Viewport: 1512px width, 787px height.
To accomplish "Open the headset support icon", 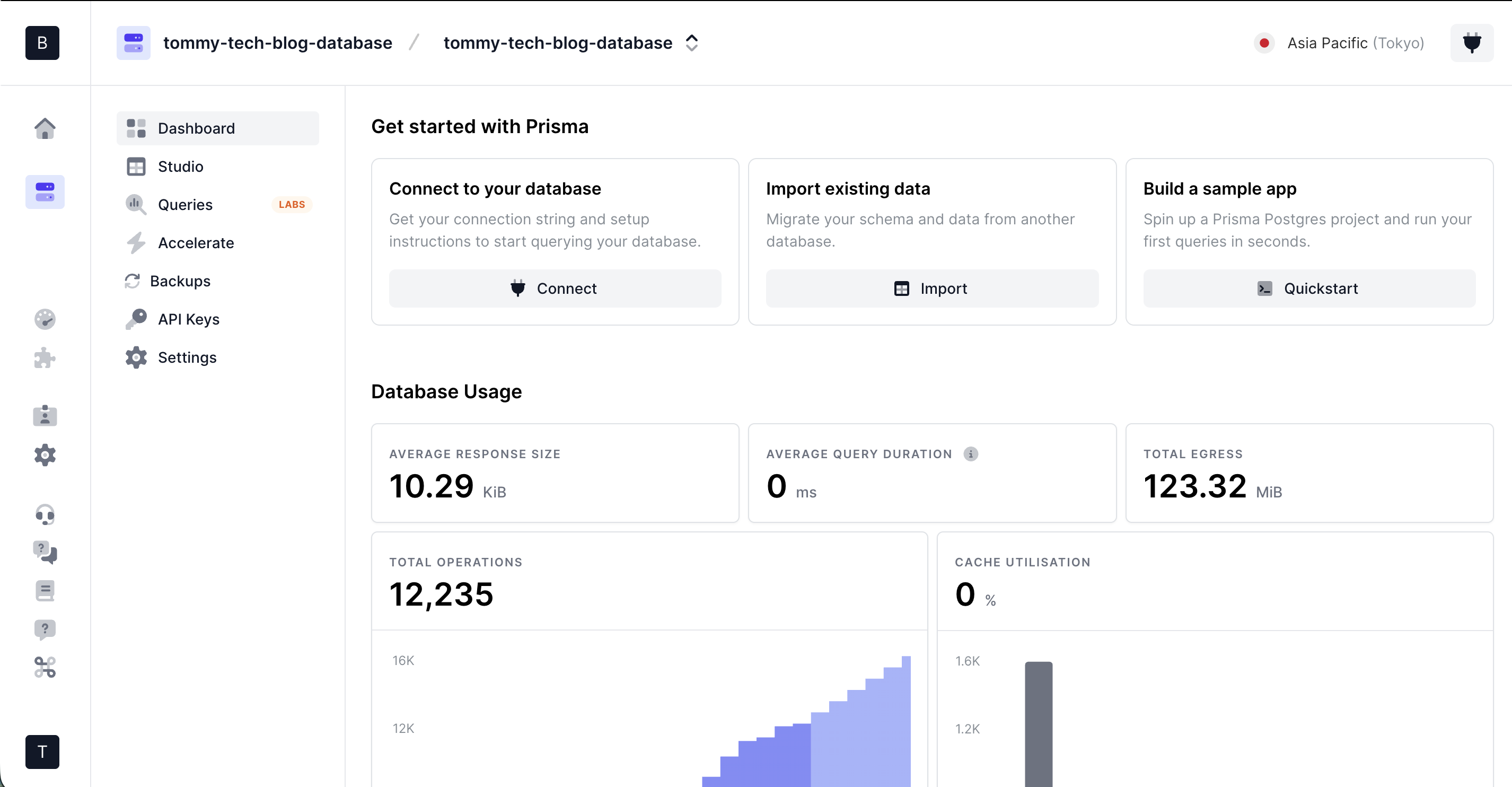I will pos(45,514).
